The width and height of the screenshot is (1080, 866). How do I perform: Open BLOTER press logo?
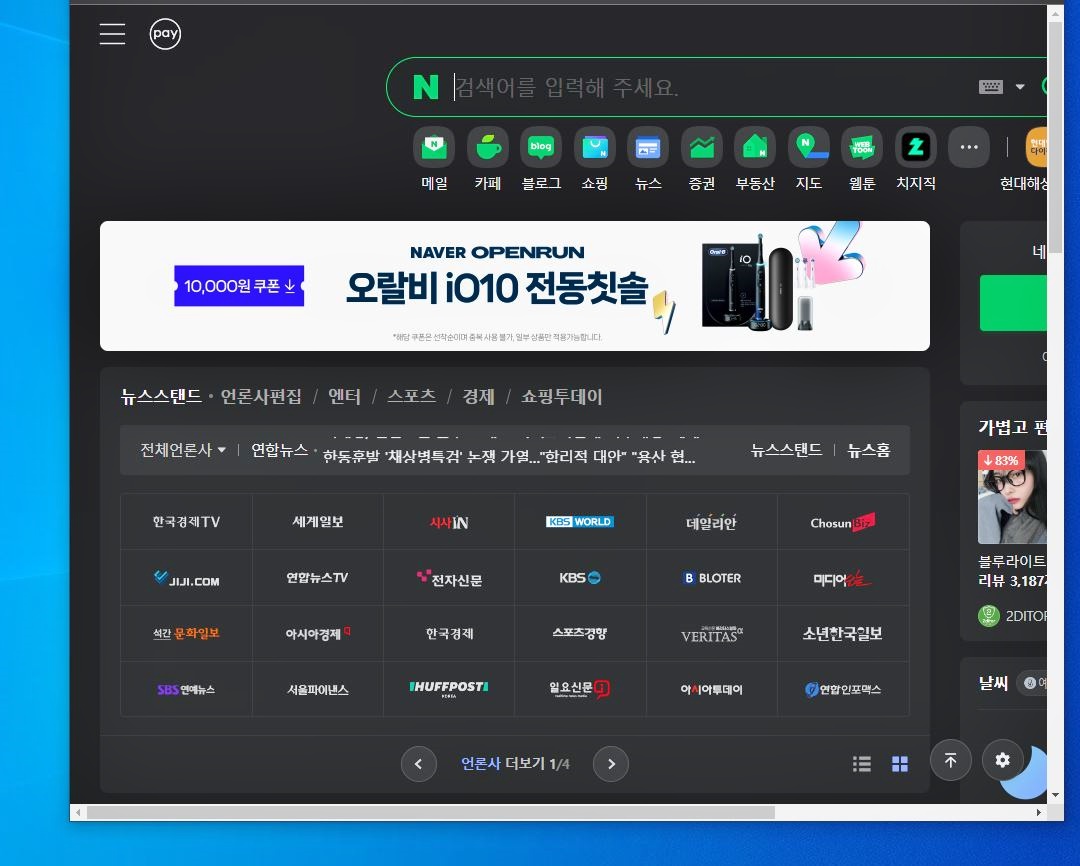712,578
